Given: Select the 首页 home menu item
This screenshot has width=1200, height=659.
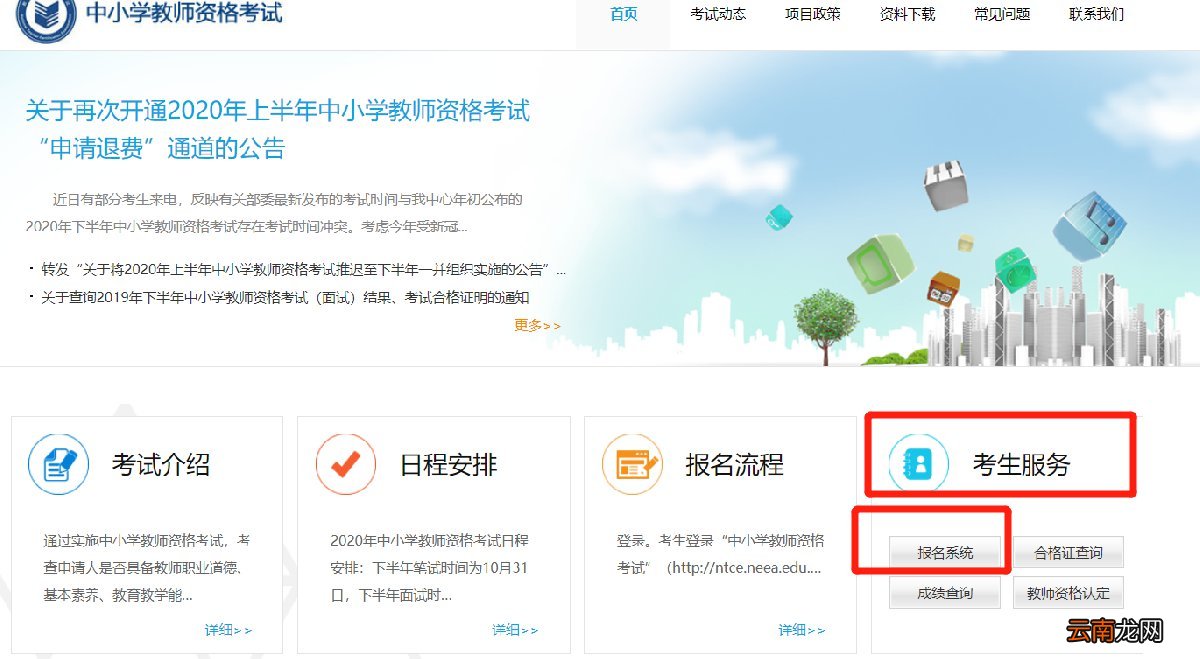Looking at the screenshot, I should tap(622, 15).
